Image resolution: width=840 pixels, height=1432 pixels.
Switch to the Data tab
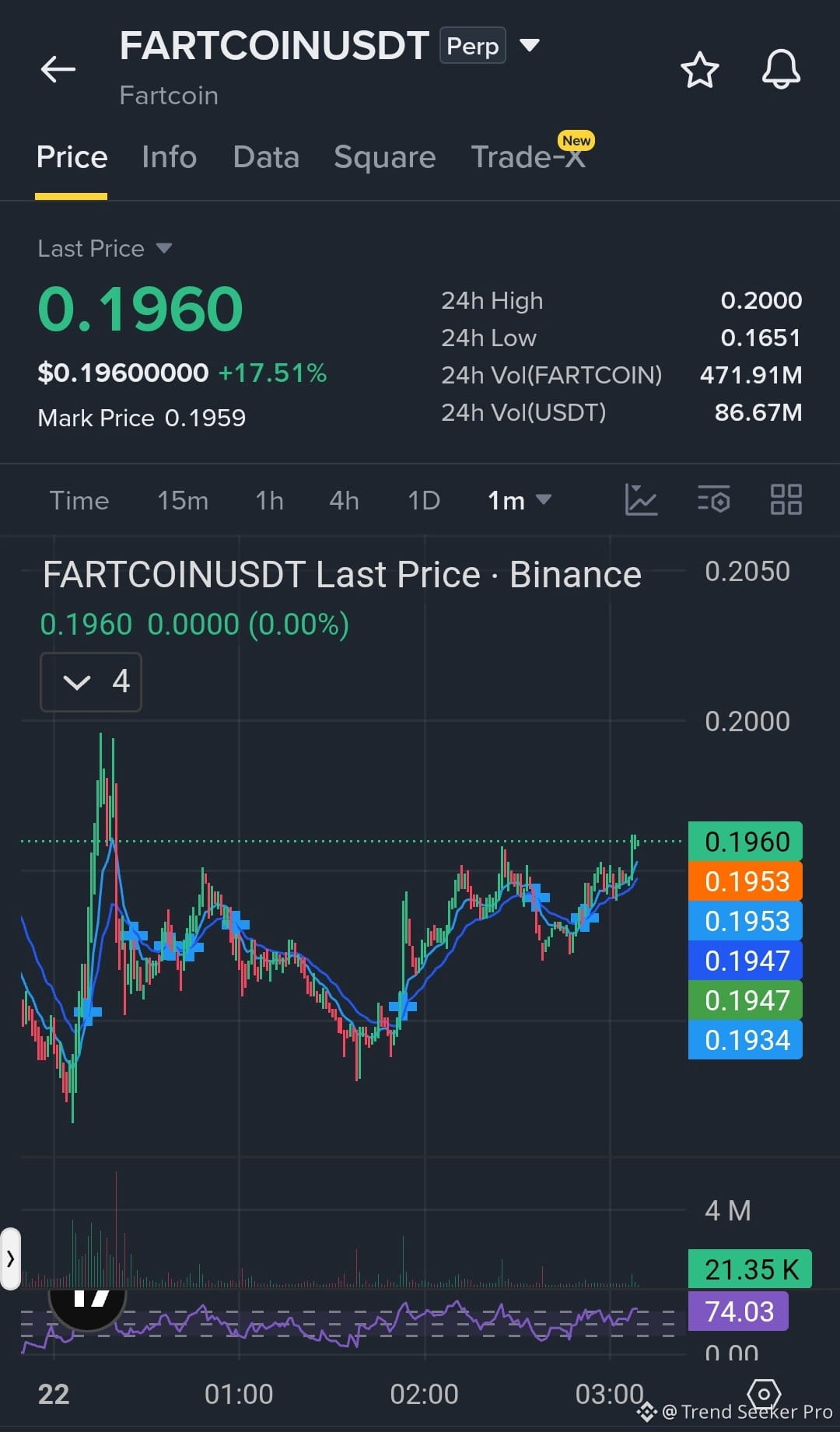coord(266,157)
